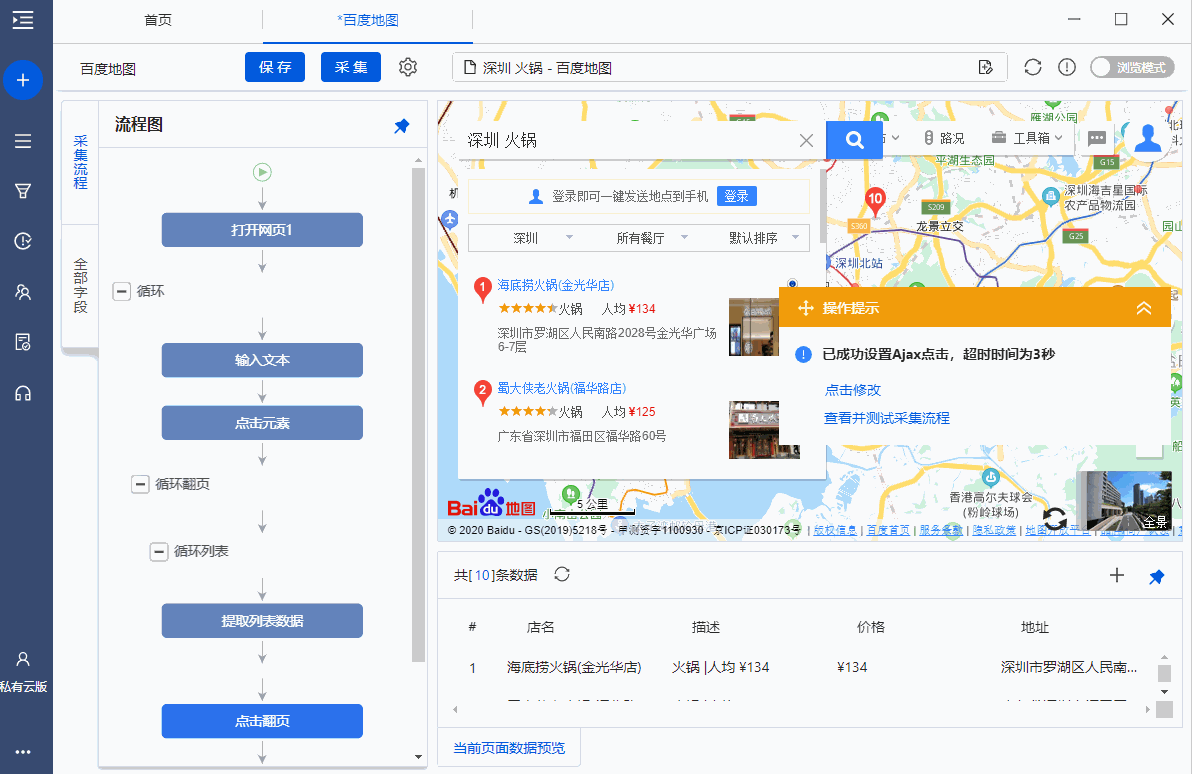Click the 点击修改 link
The width and height of the screenshot is (1192, 774).
tap(853, 390)
